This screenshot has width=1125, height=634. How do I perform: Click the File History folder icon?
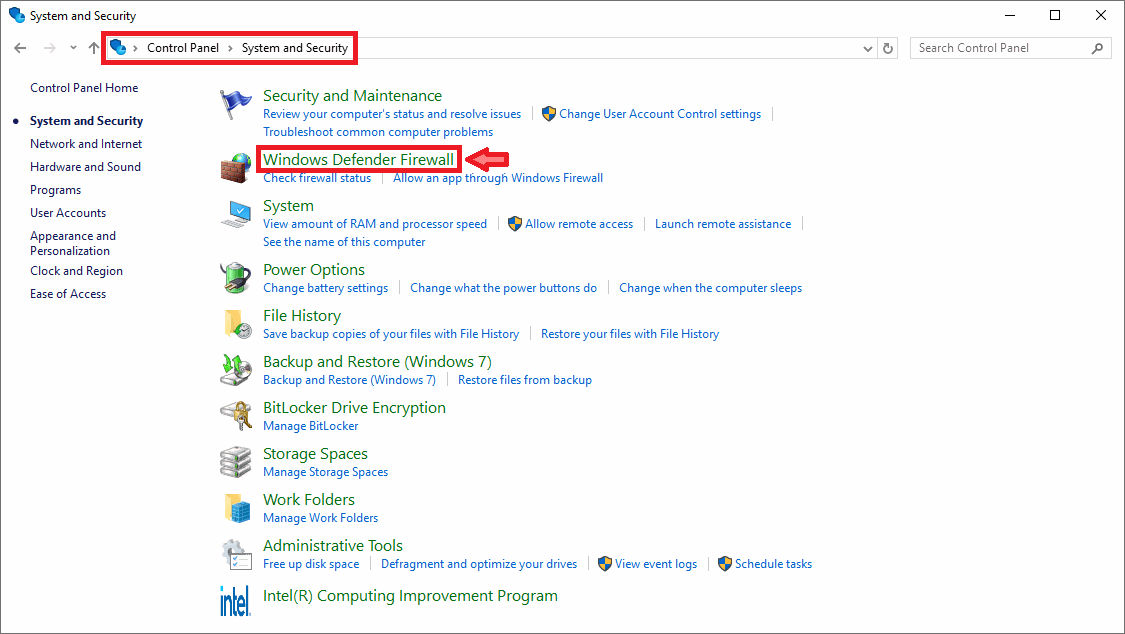point(236,323)
